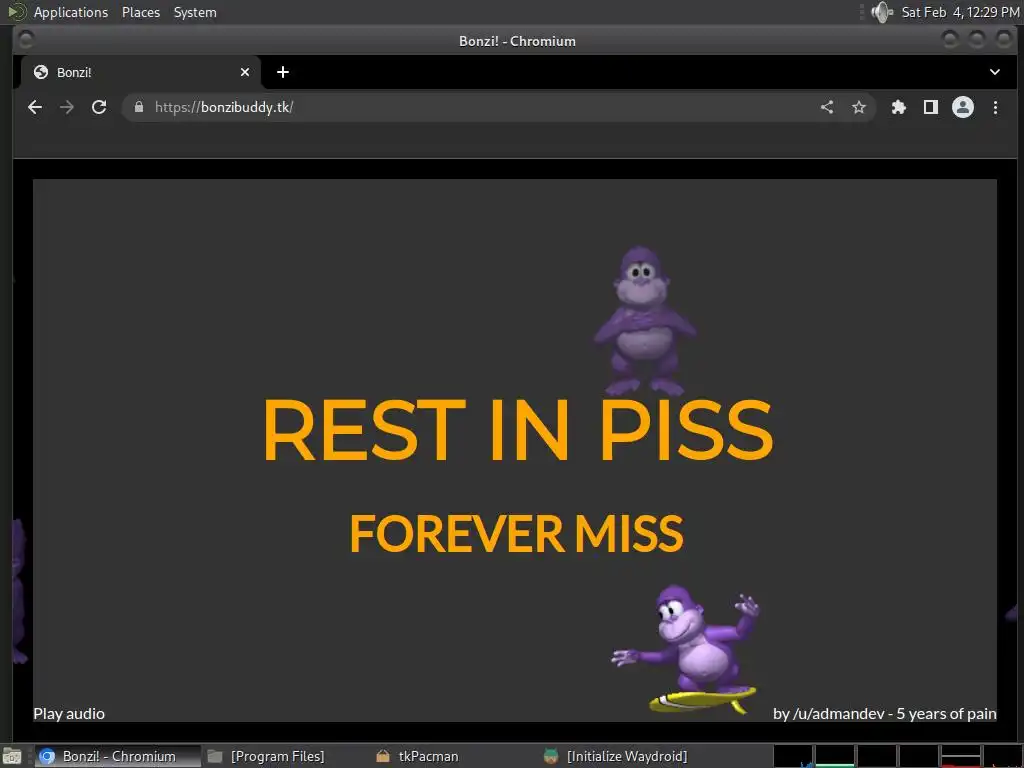The image size is (1024, 768).
Task: Open the Extensions puzzle-piece icon
Action: pos(899,107)
